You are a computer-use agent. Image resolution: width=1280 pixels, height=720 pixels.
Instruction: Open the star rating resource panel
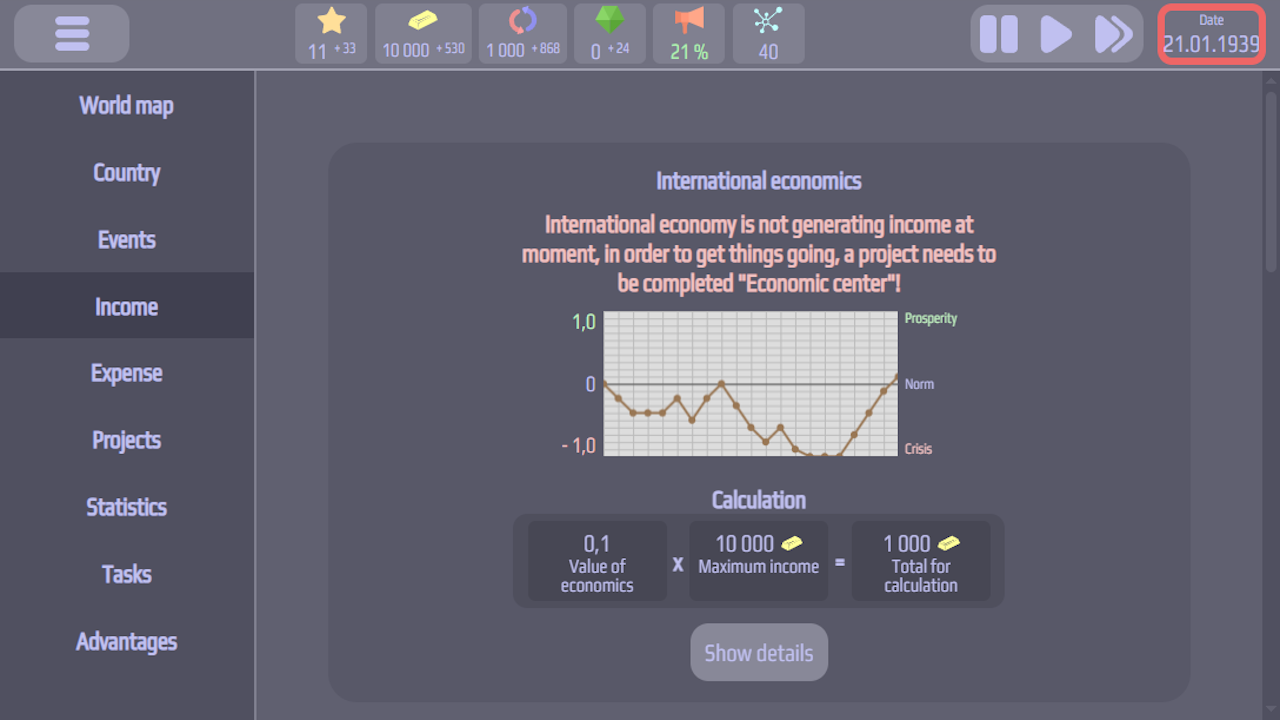[330, 33]
